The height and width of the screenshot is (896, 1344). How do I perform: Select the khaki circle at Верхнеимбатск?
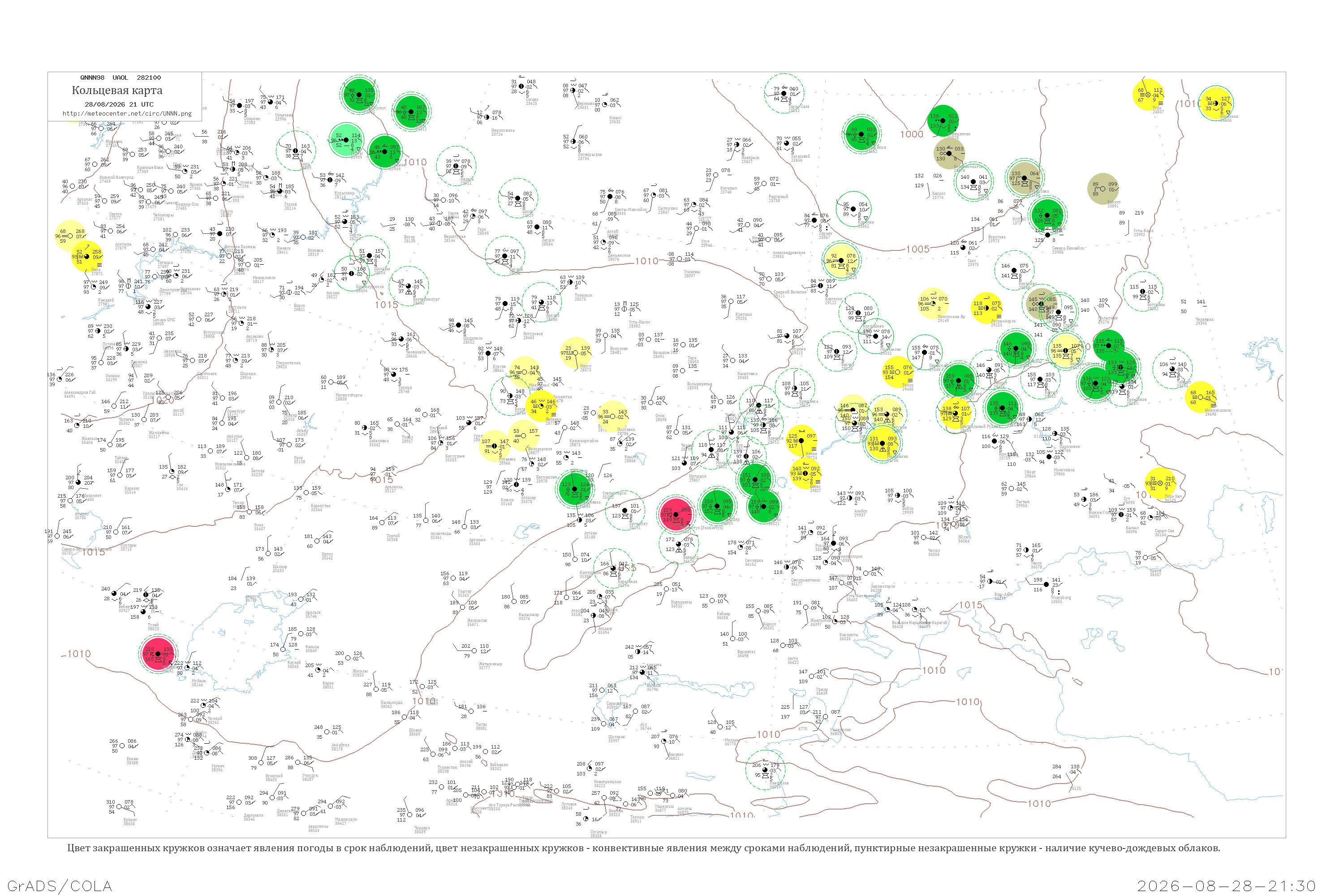(x=950, y=153)
